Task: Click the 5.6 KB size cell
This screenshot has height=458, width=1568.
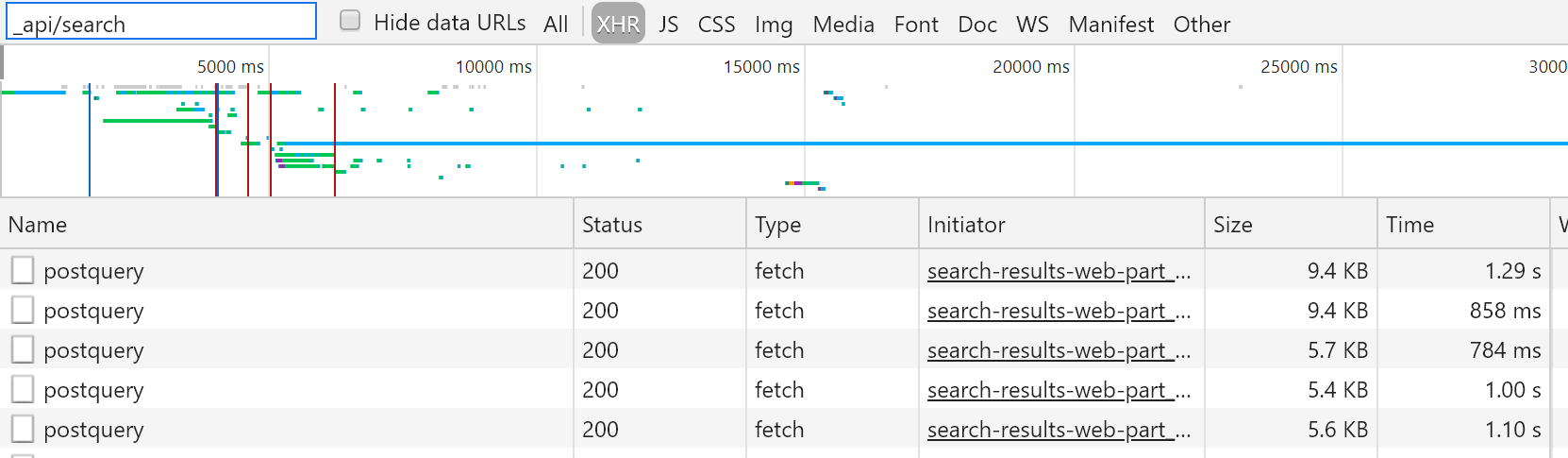Action: coord(1291,429)
